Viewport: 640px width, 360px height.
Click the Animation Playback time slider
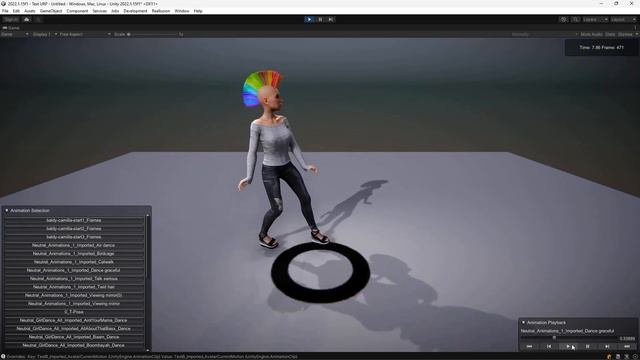coord(569,338)
